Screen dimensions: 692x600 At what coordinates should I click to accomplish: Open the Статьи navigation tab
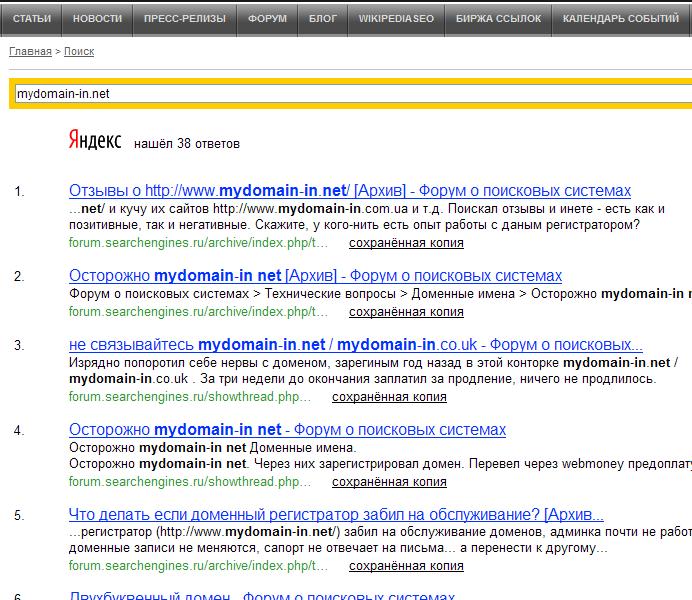32,19
